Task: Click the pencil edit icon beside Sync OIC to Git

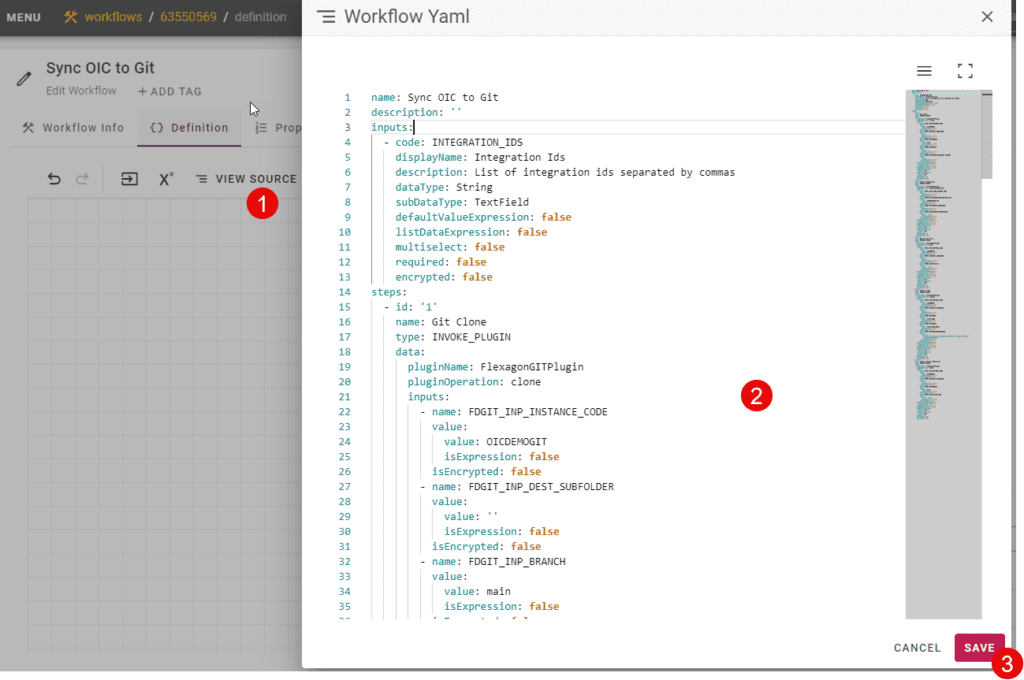Action: 24,79
